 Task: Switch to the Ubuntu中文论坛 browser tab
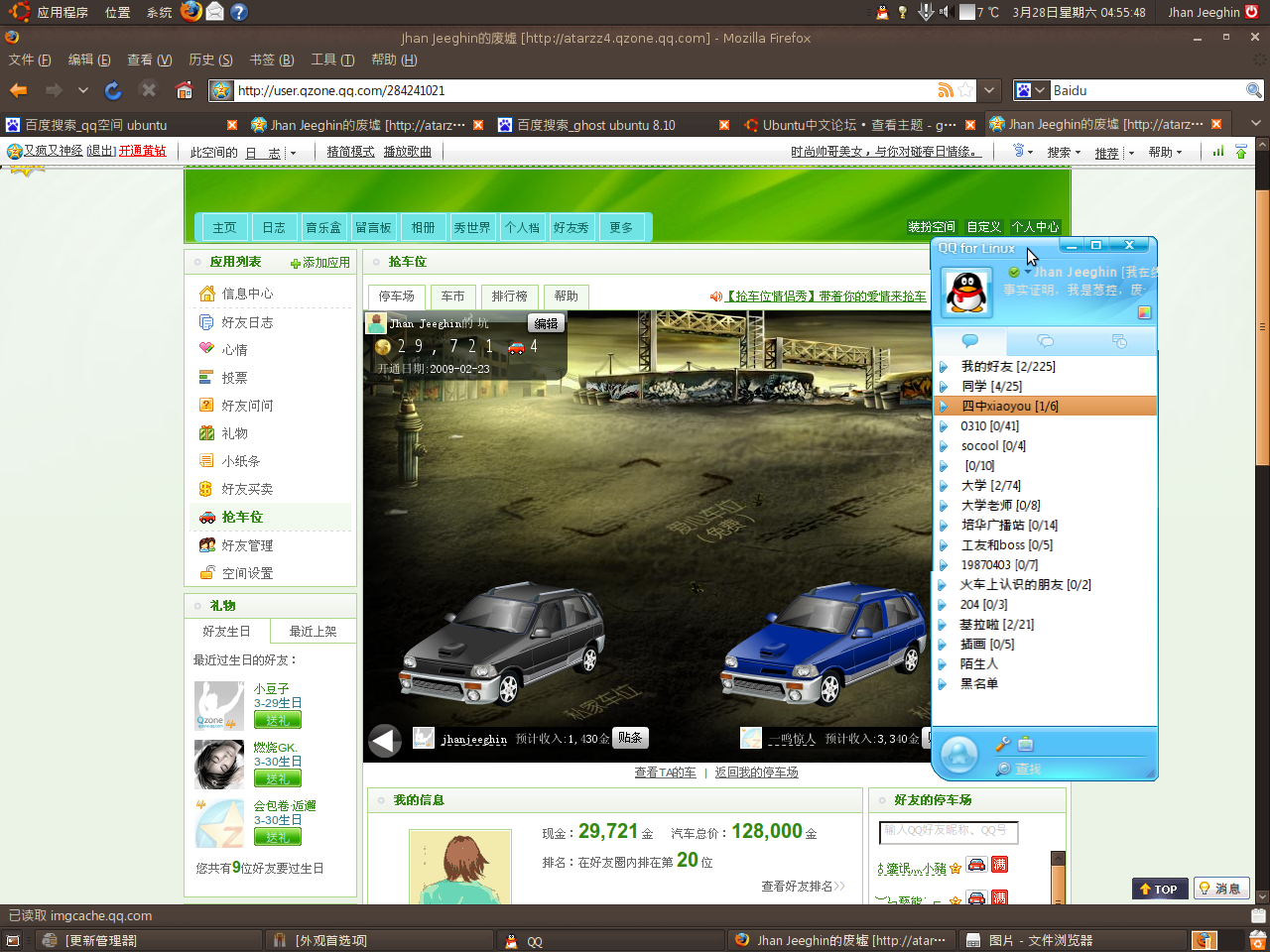[x=859, y=125]
